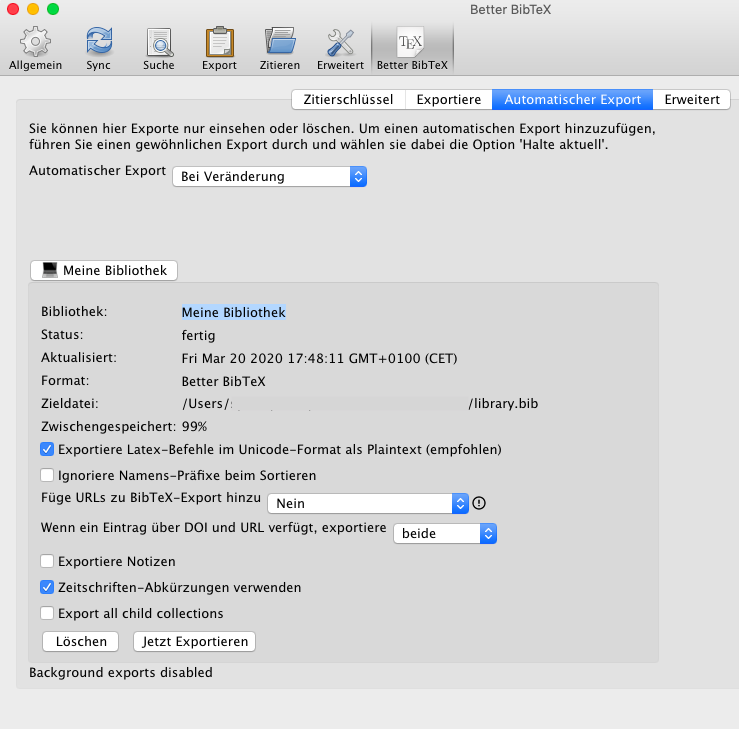This screenshot has width=739, height=729.
Task: Click the format value 'Better BibTeX'
Action: coord(224,381)
